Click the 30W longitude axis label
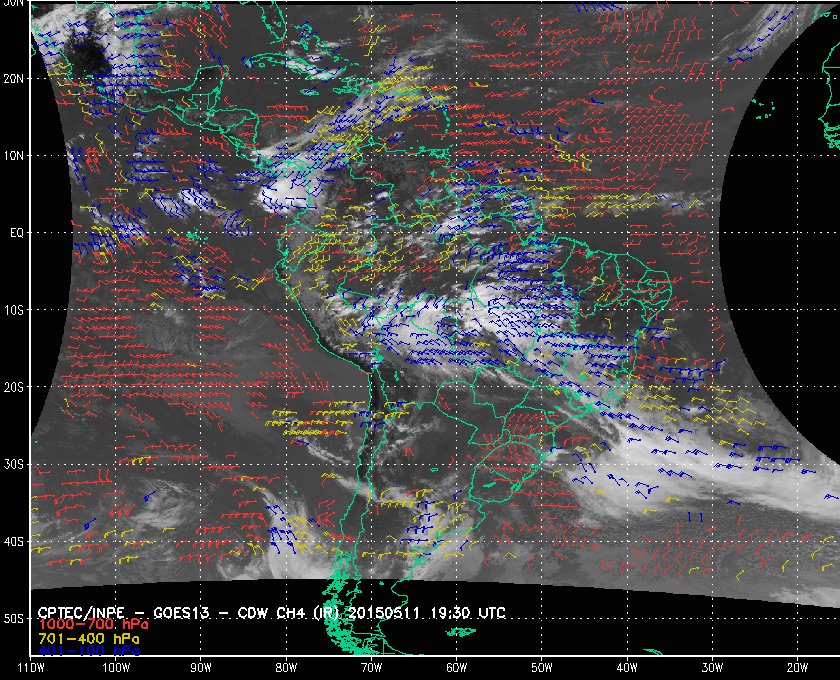 point(710,667)
